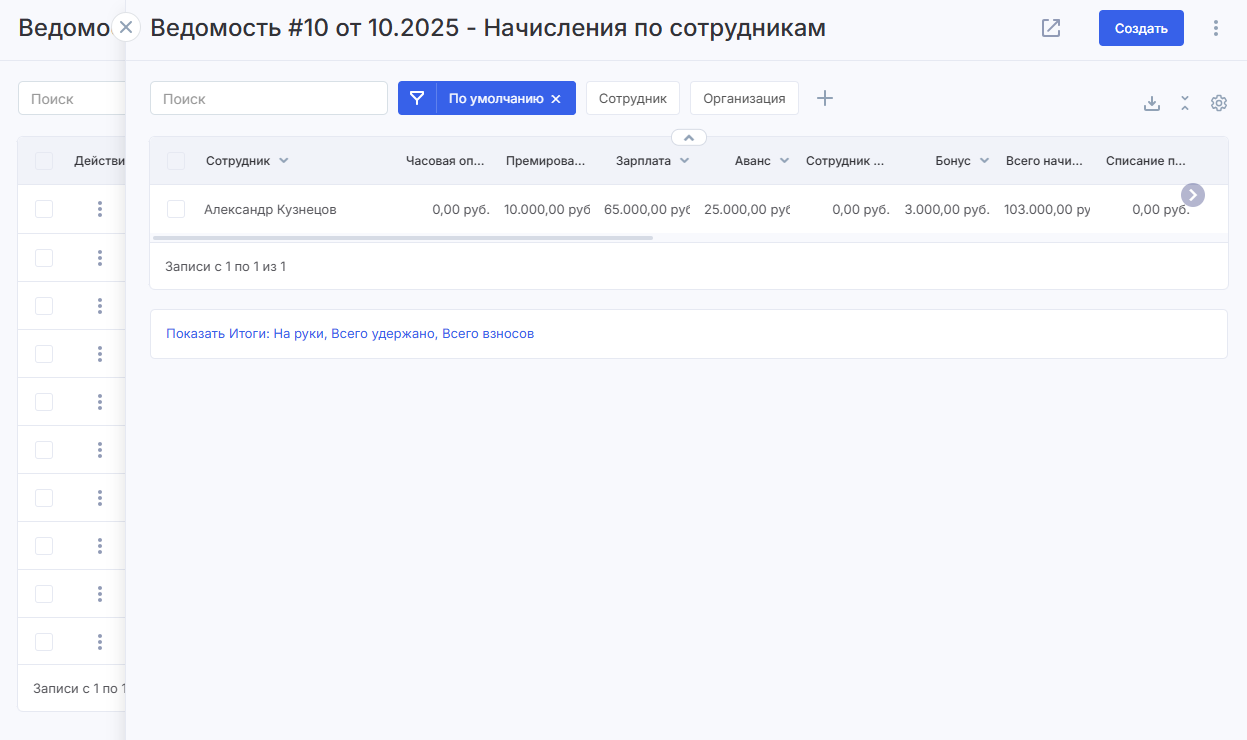Open the three-dot menu beside Создать
This screenshot has height=740, width=1247.
pos(1216,28)
